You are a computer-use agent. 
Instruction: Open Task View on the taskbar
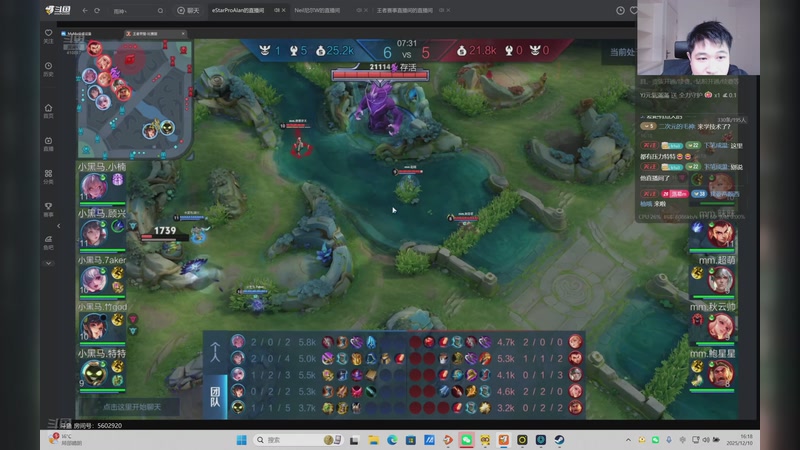(x=354, y=440)
